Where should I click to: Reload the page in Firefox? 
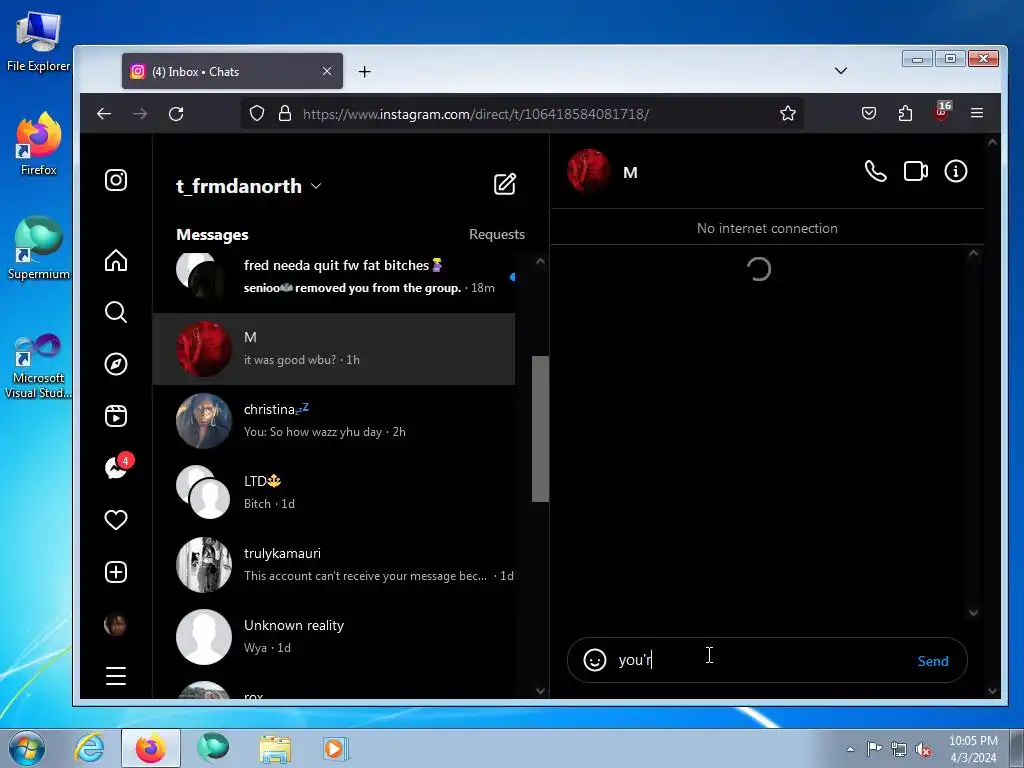pyautogui.click(x=176, y=114)
